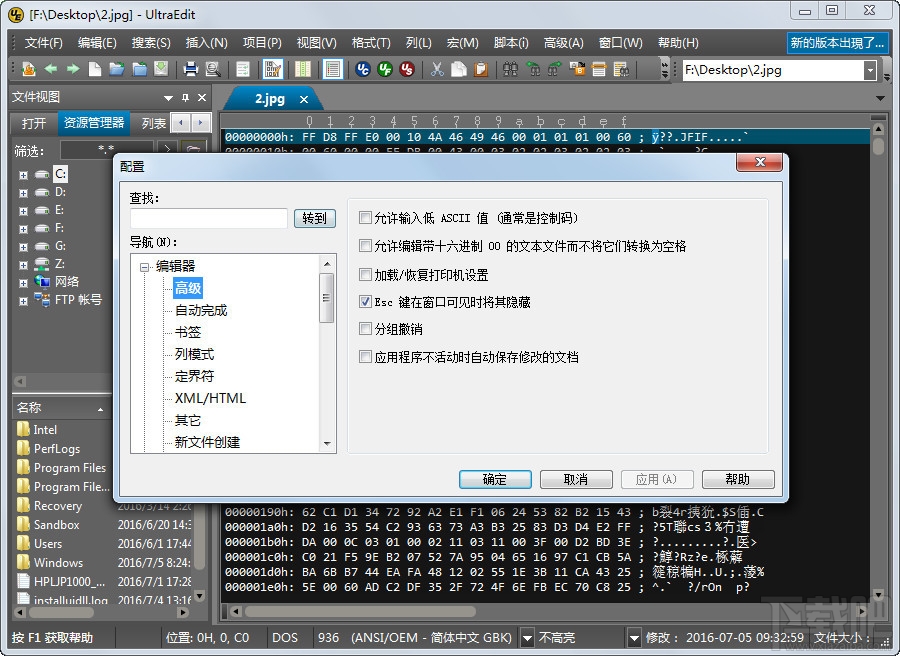Click the binoculars find icon

coord(510,69)
